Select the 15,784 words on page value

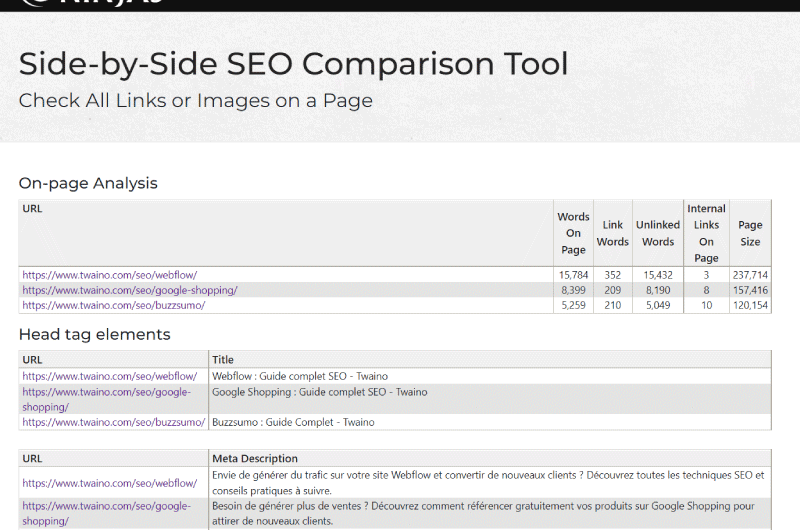click(x=573, y=275)
